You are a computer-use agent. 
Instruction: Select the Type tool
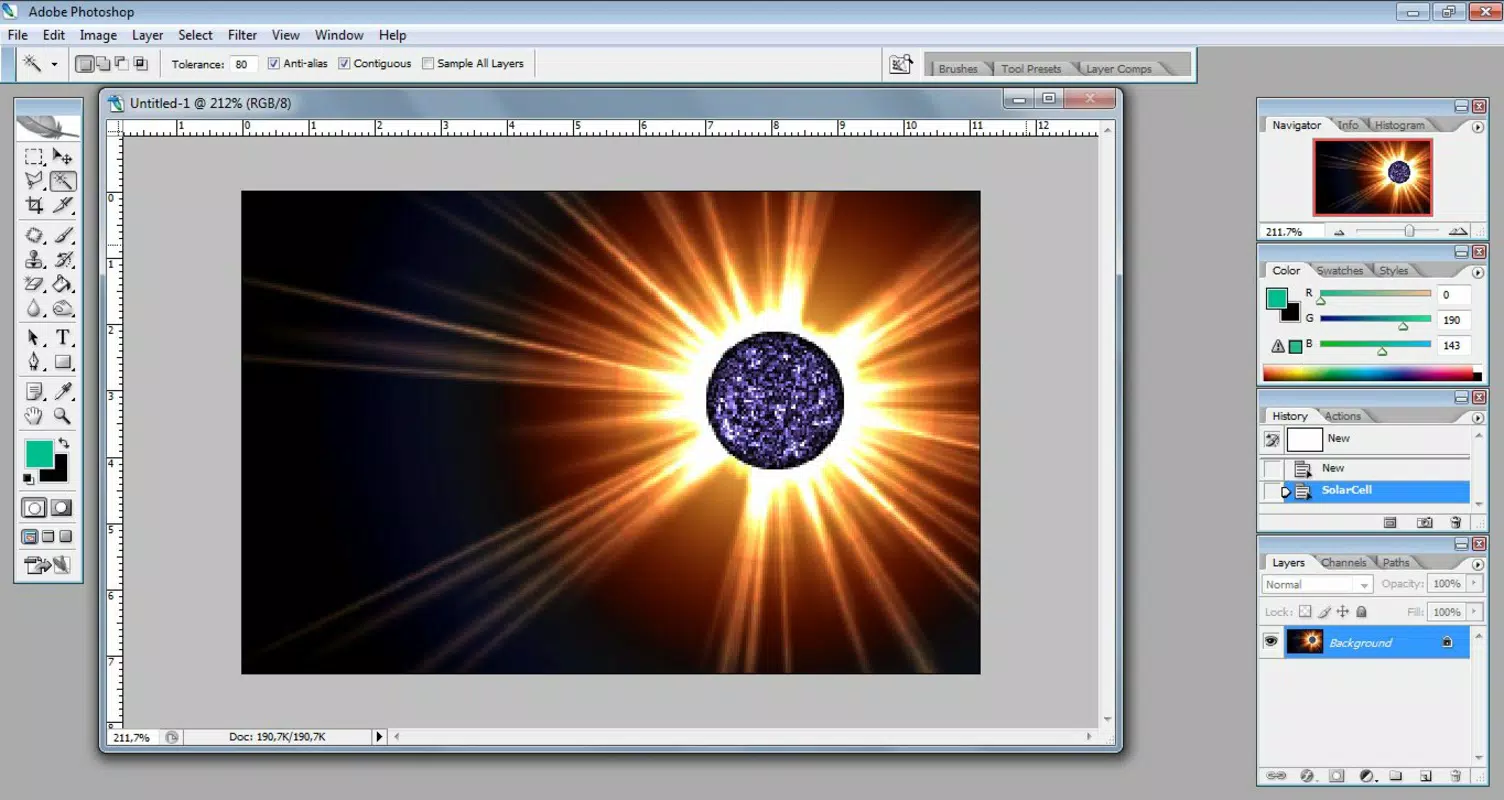(62, 338)
